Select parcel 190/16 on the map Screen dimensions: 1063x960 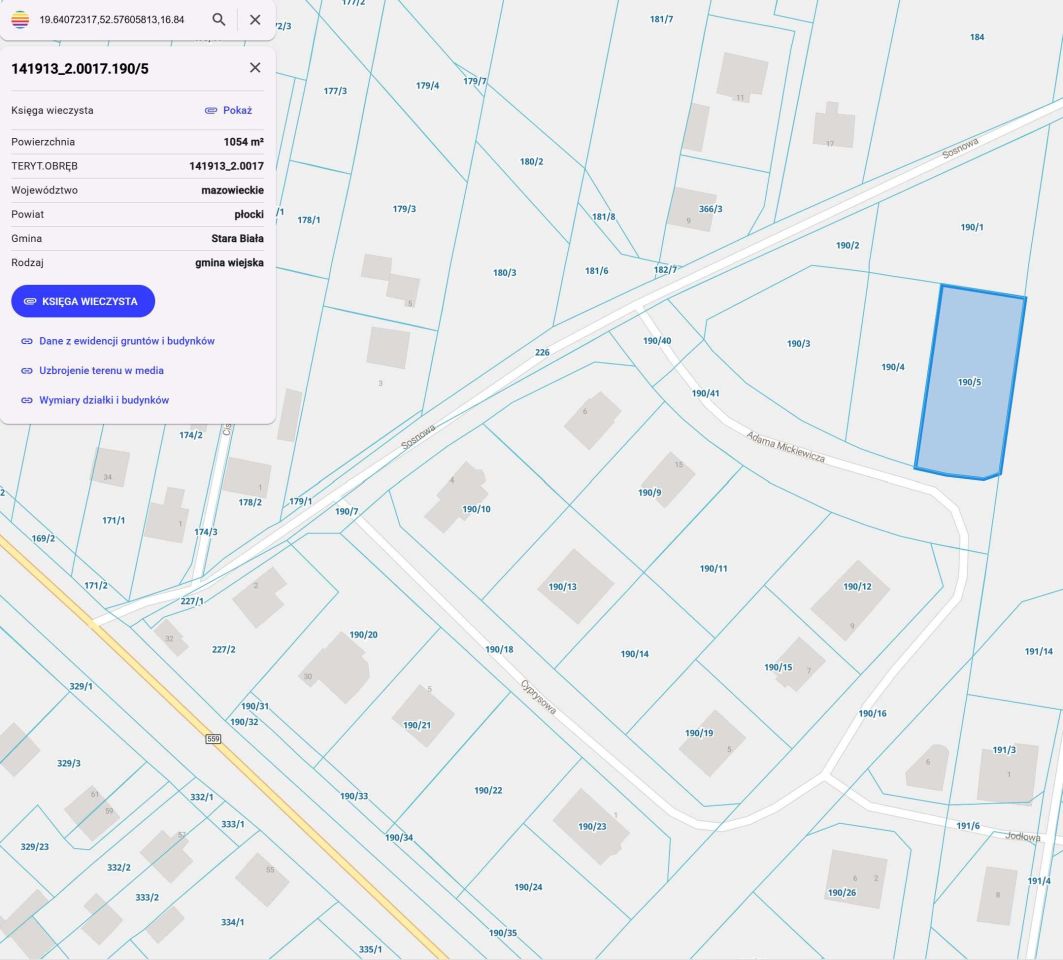tap(873, 713)
